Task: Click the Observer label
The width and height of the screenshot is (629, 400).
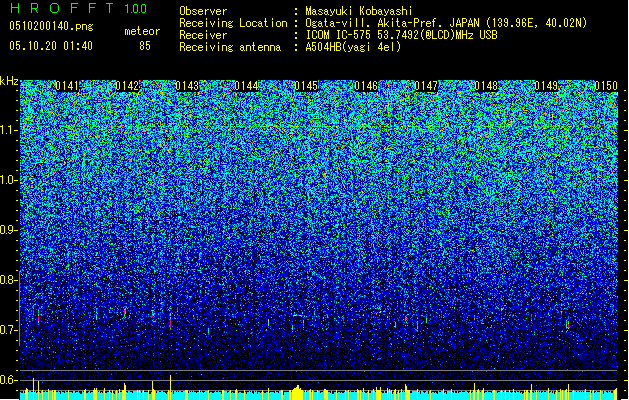Action: click(x=203, y=11)
